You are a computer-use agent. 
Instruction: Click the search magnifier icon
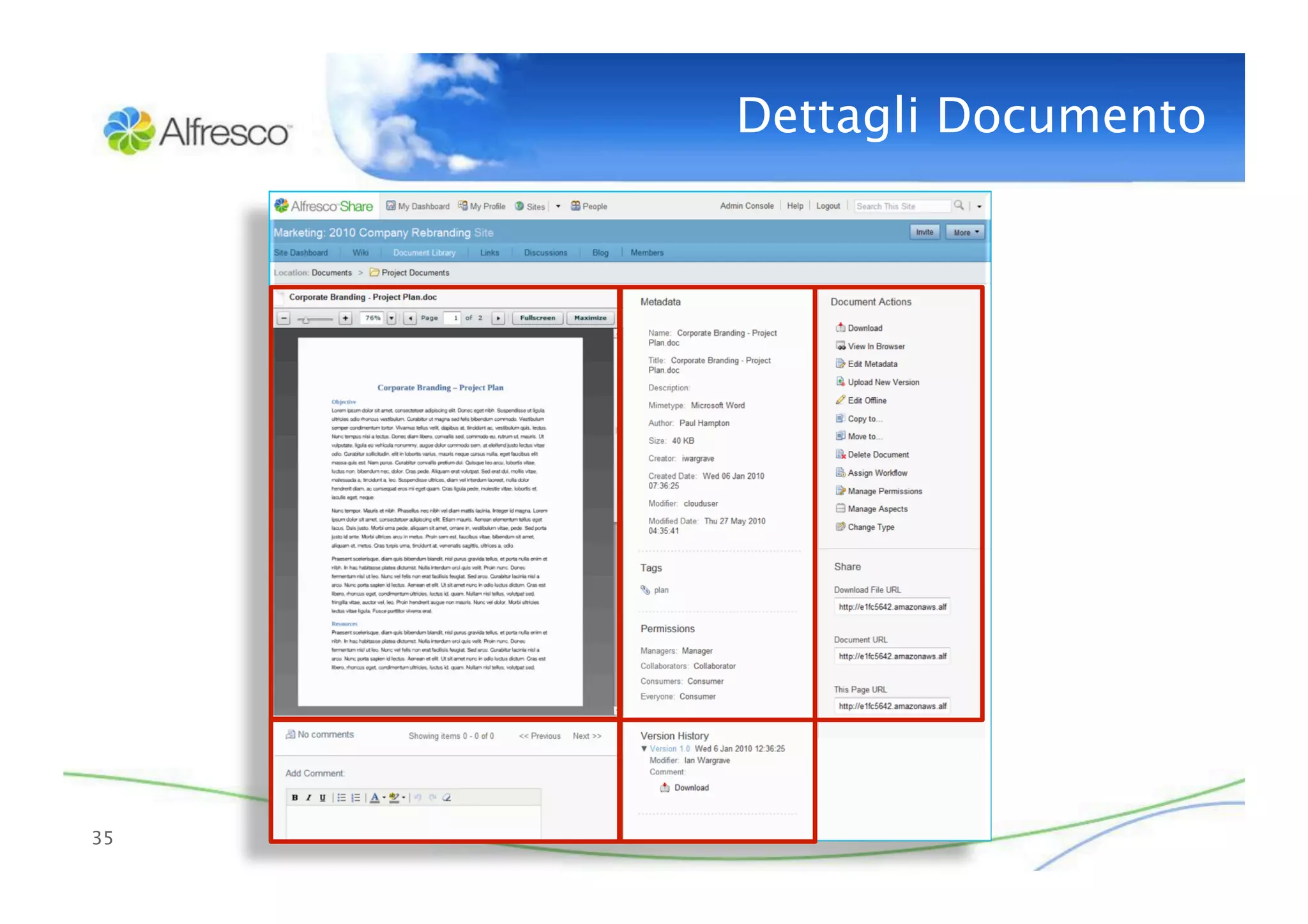point(959,205)
